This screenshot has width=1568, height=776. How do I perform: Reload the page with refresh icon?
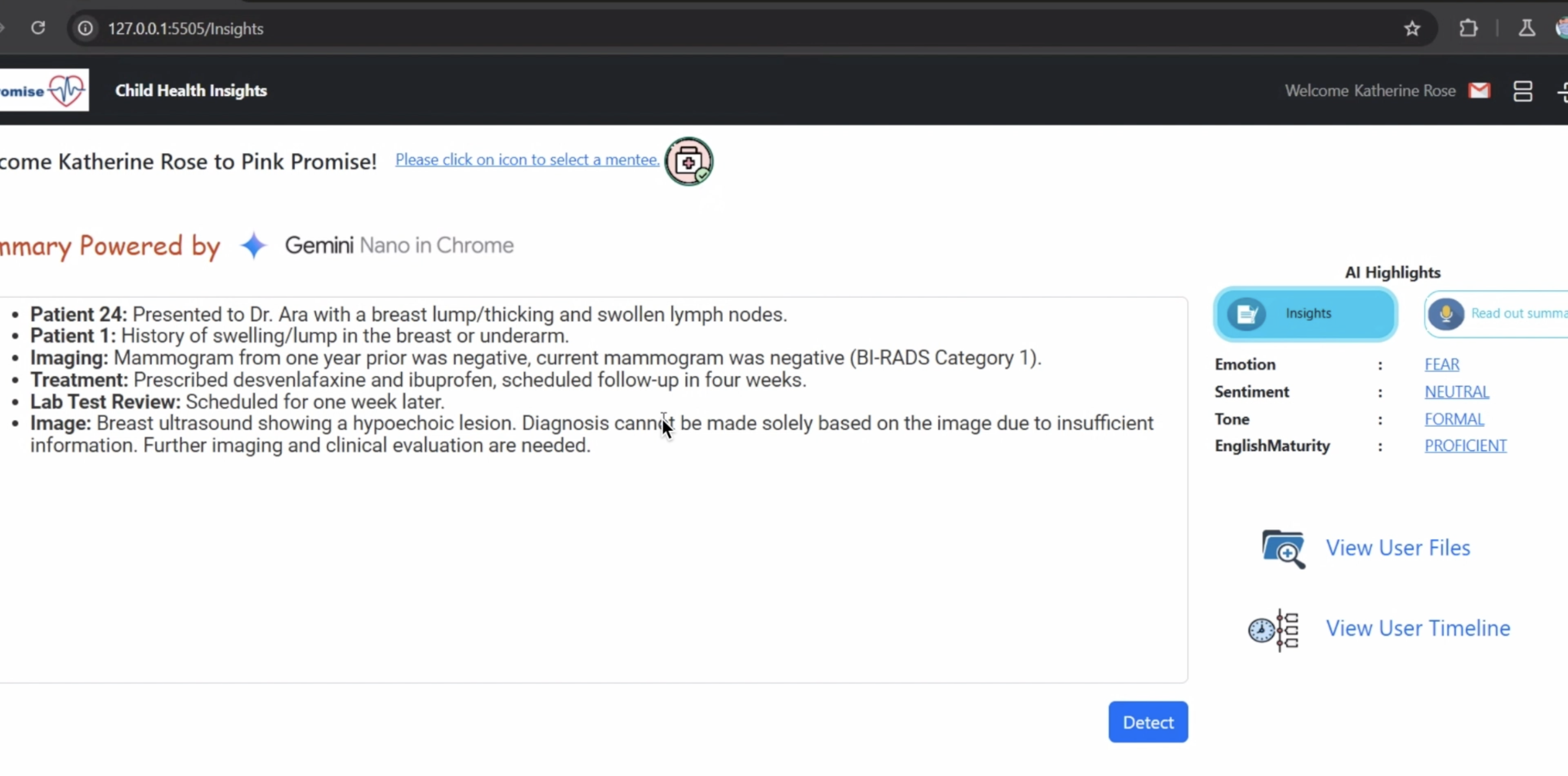[x=38, y=29]
